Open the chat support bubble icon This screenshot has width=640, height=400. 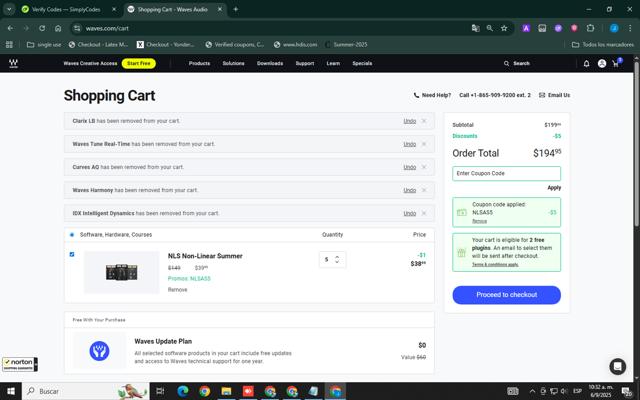pos(618,366)
